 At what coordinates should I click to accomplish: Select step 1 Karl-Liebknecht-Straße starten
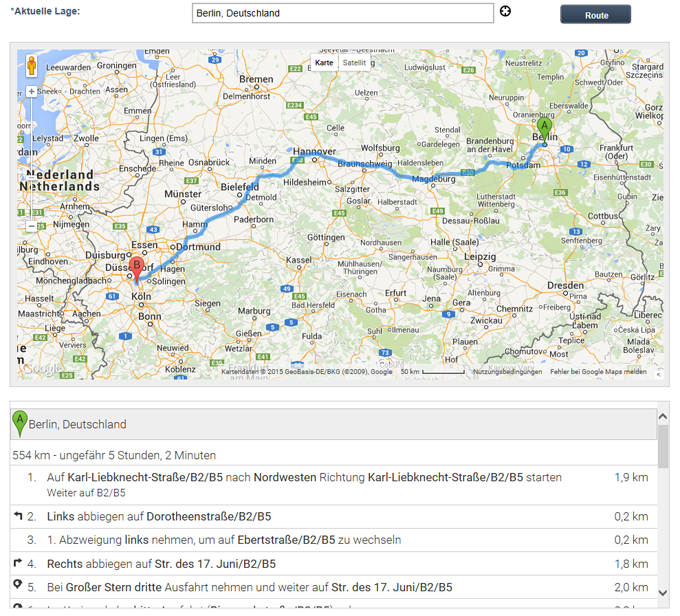[x=333, y=485]
